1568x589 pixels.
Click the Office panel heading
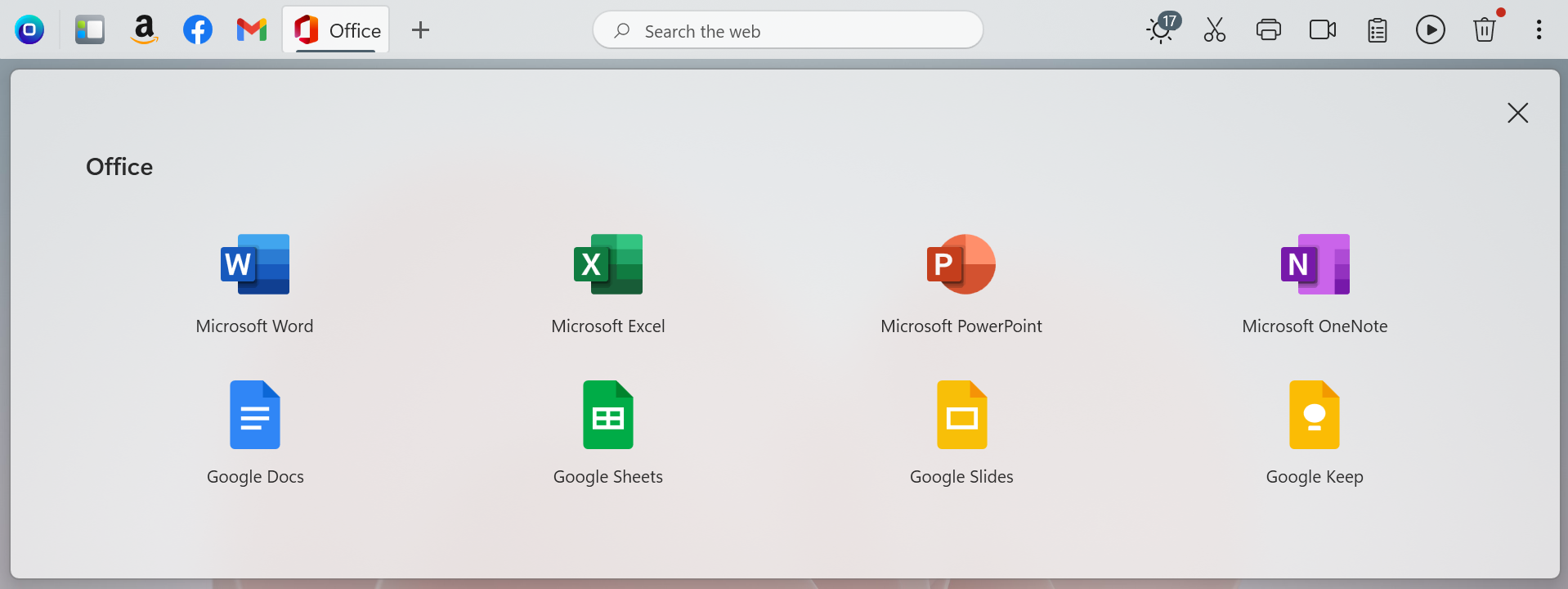[119, 167]
